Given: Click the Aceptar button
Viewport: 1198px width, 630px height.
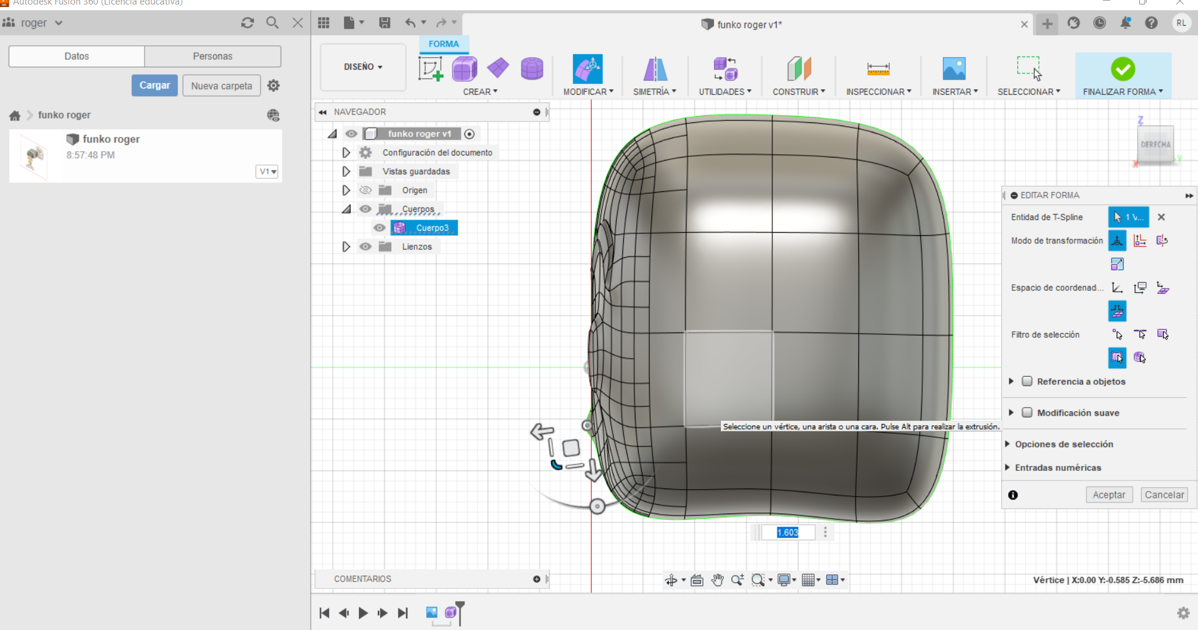Looking at the screenshot, I should [x=1108, y=495].
